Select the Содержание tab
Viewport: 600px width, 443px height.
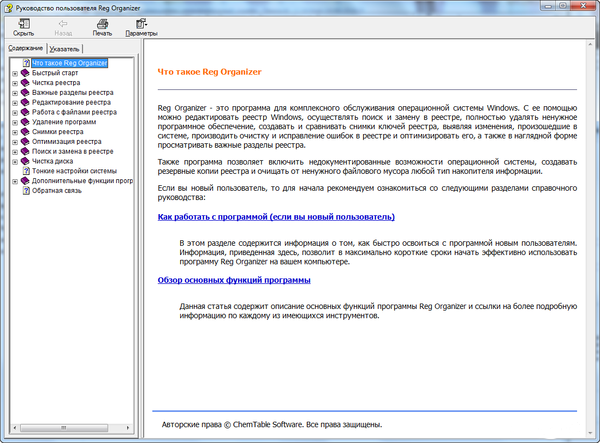tap(26, 48)
